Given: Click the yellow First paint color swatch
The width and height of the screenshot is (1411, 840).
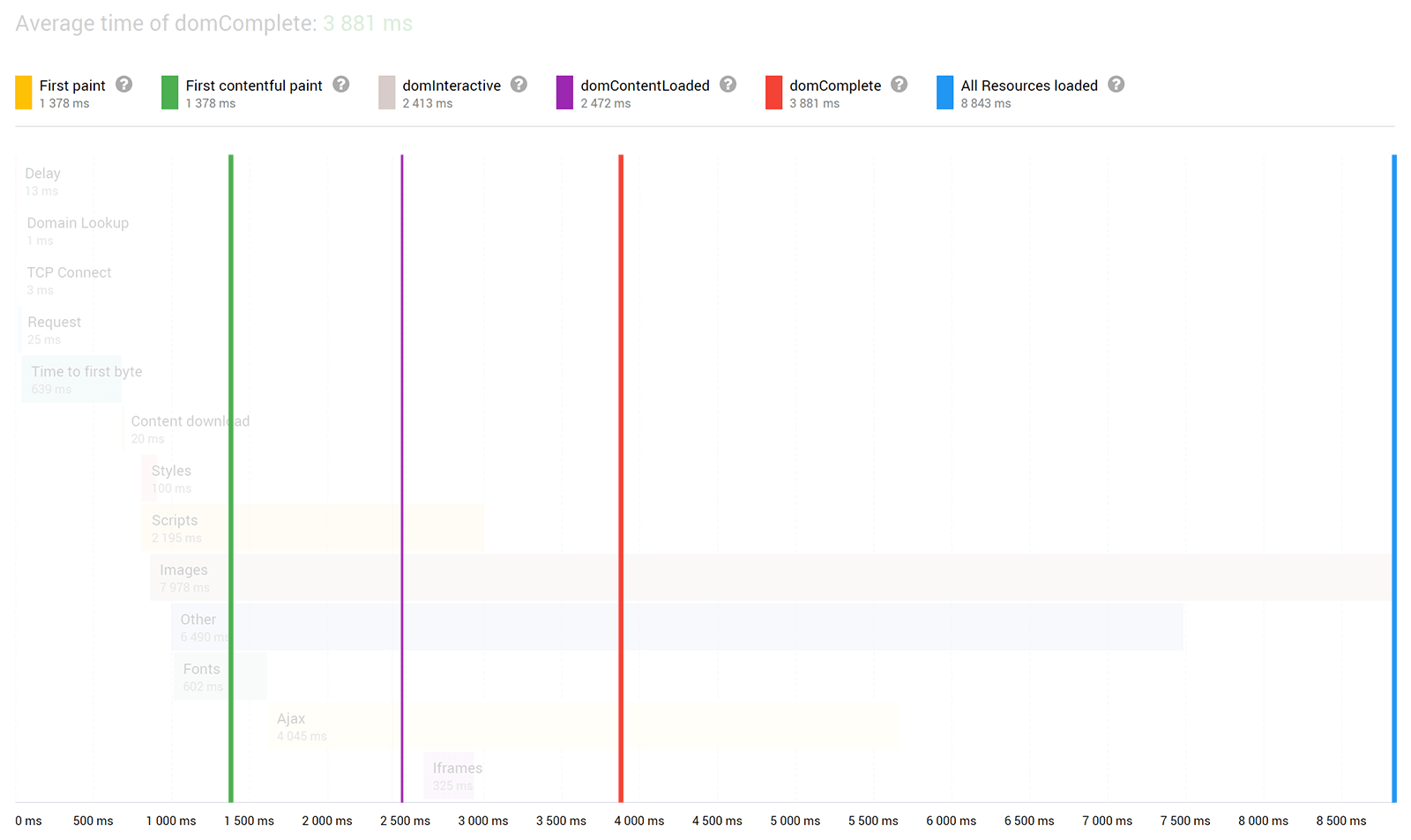Looking at the screenshot, I should tap(24, 93).
